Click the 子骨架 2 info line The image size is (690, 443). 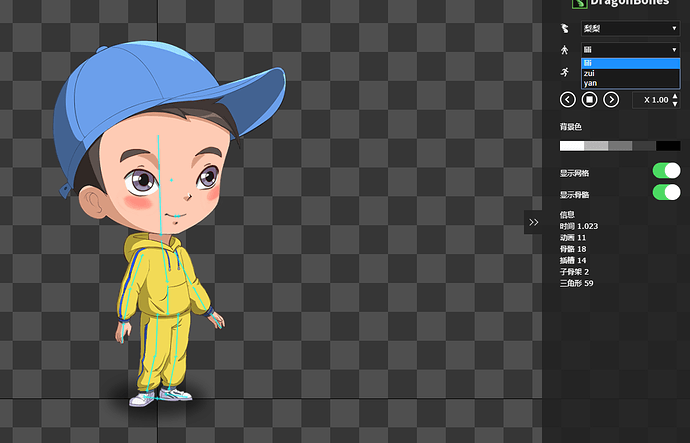(x=574, y=272)
